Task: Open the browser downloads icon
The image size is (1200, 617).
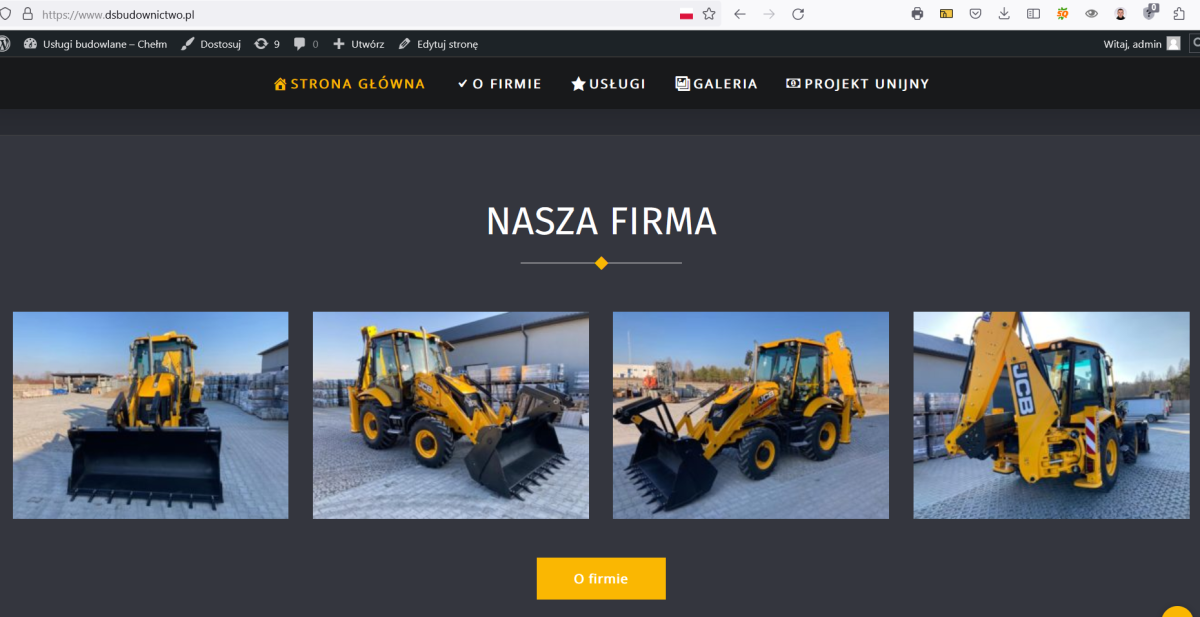Action: click(x=1004, y=14)
